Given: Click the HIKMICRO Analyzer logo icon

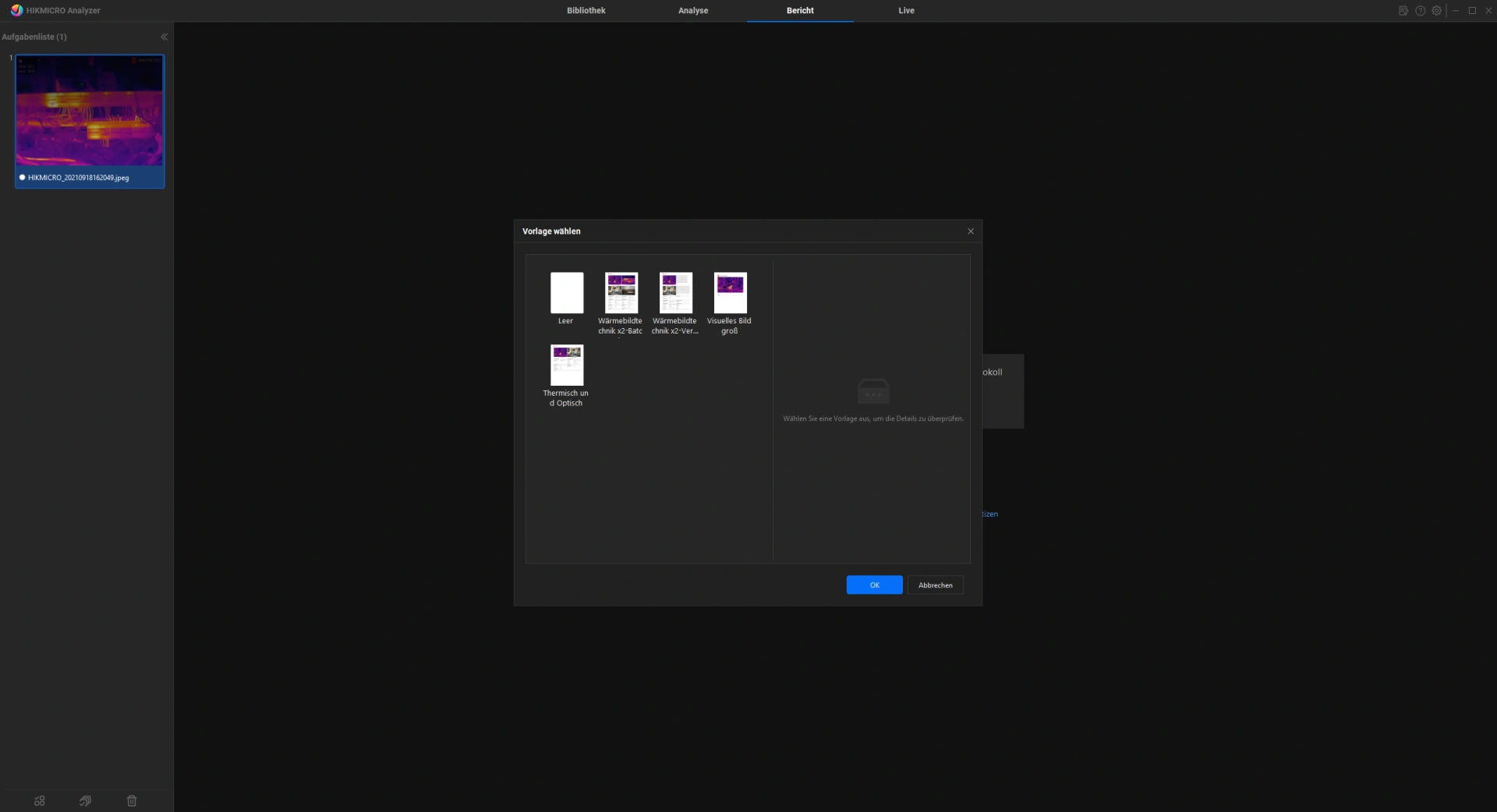Looking at the screenshot, I should pos(16,11).
